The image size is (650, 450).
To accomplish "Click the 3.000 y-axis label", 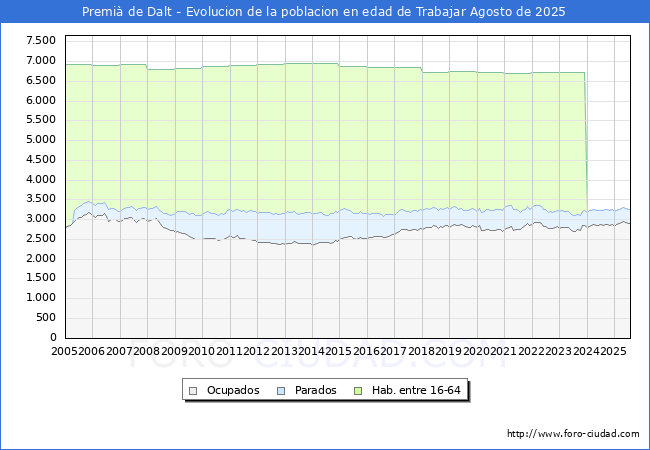I will click(x=41, y=218).
